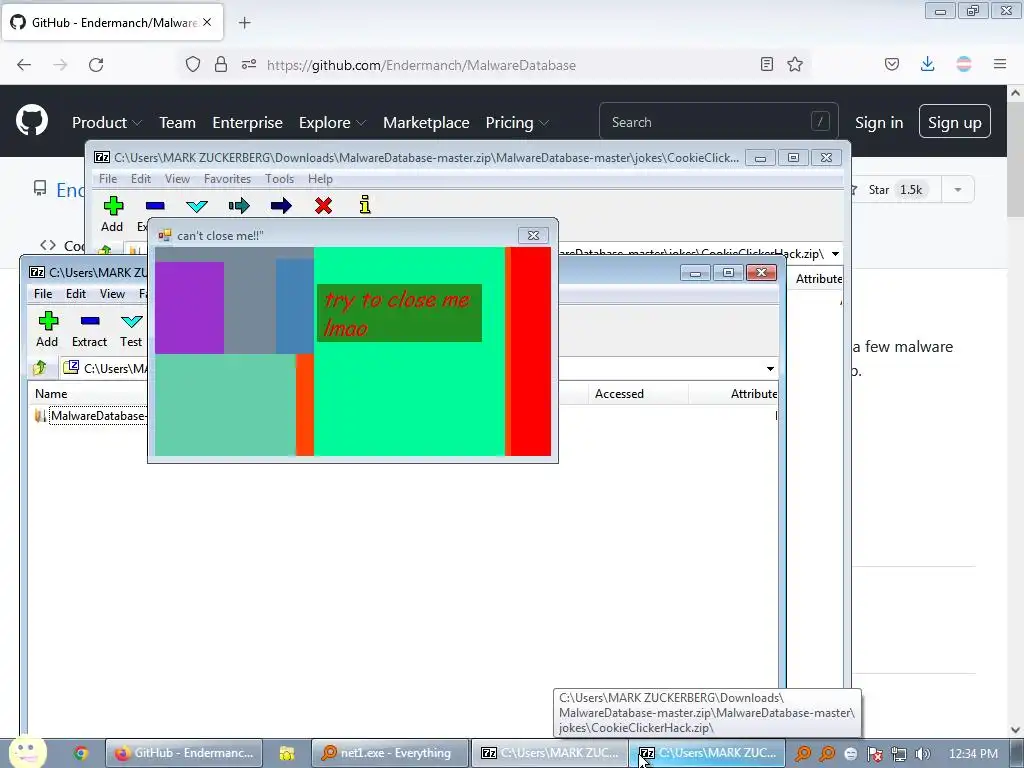Open the dropdown arrow next to the Star button

coord(957,189)
